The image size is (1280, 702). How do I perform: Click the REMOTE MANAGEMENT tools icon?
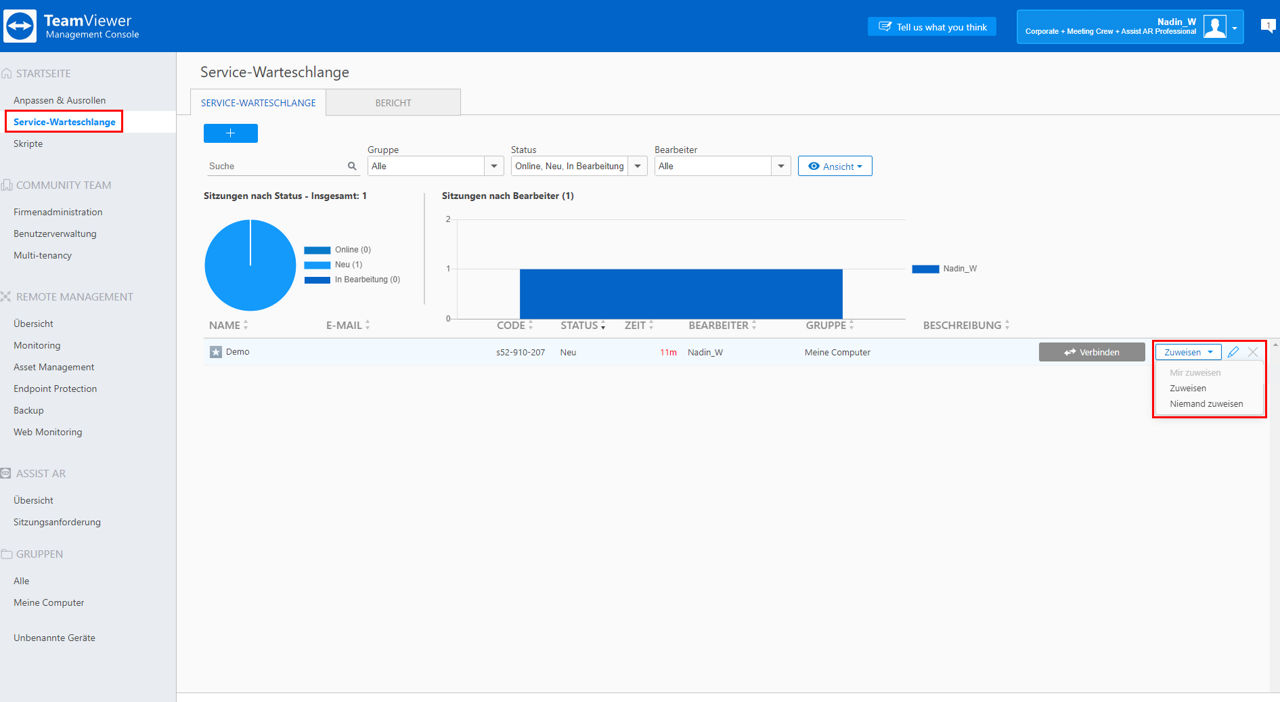7,297
